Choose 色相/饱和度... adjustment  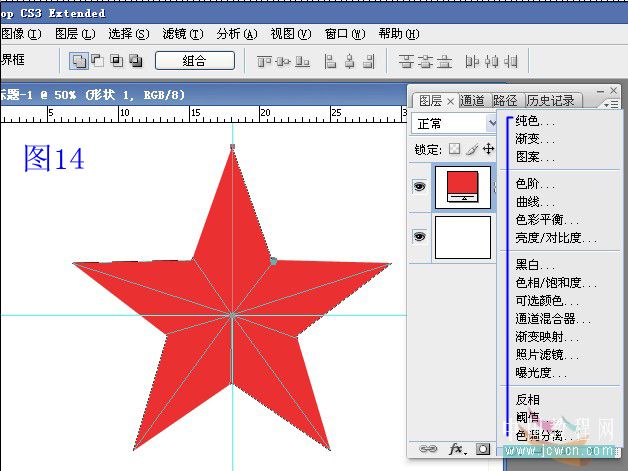(x=556, y=283)
